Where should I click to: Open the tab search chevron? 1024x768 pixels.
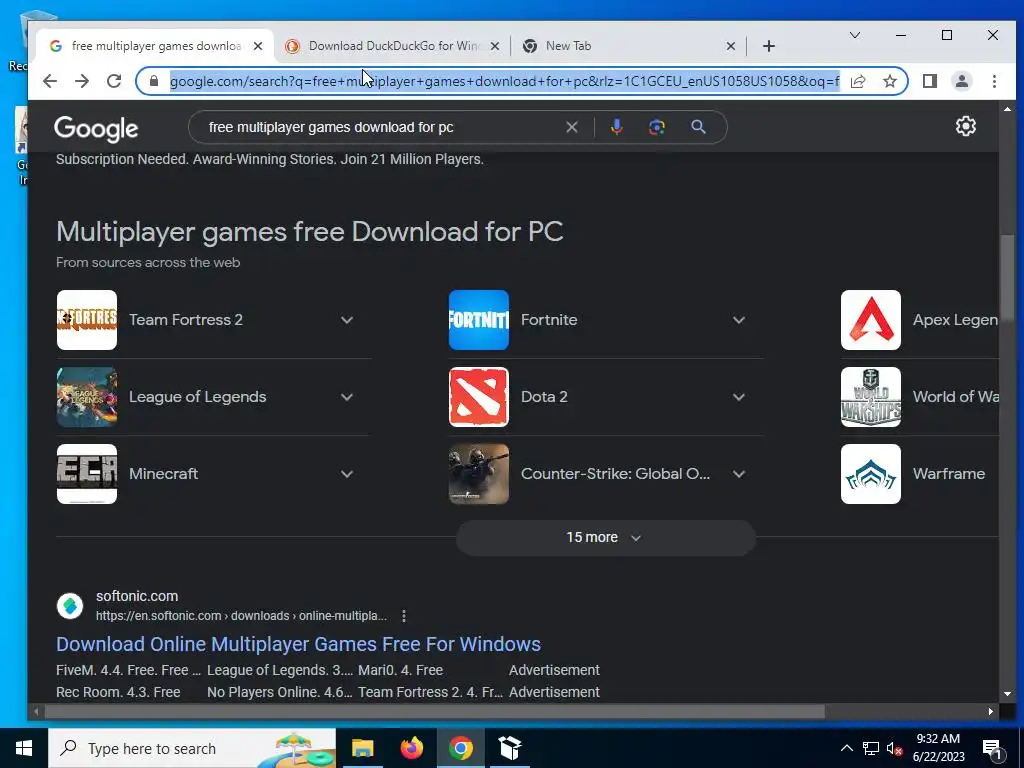[x=854, y=35]
